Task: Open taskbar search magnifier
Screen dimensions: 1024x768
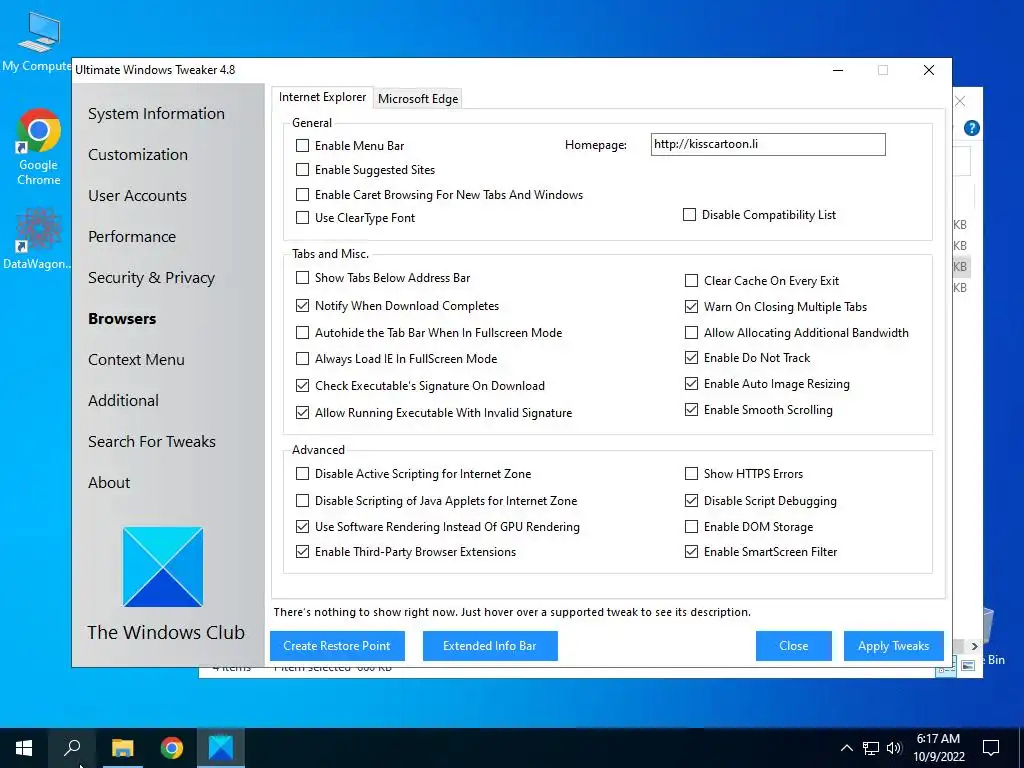Action: point(72,748)
